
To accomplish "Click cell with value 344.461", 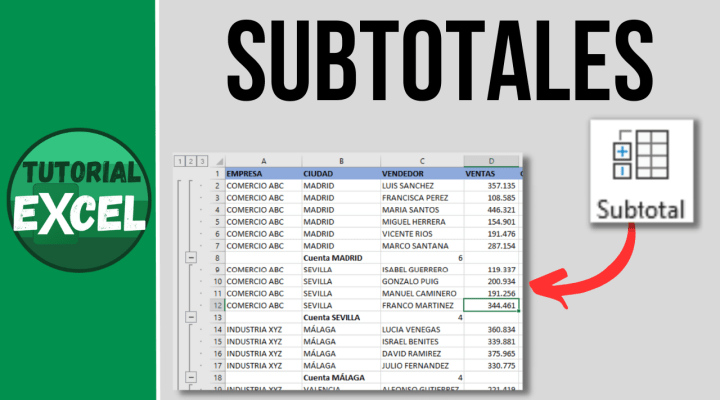I will point(491,305).
